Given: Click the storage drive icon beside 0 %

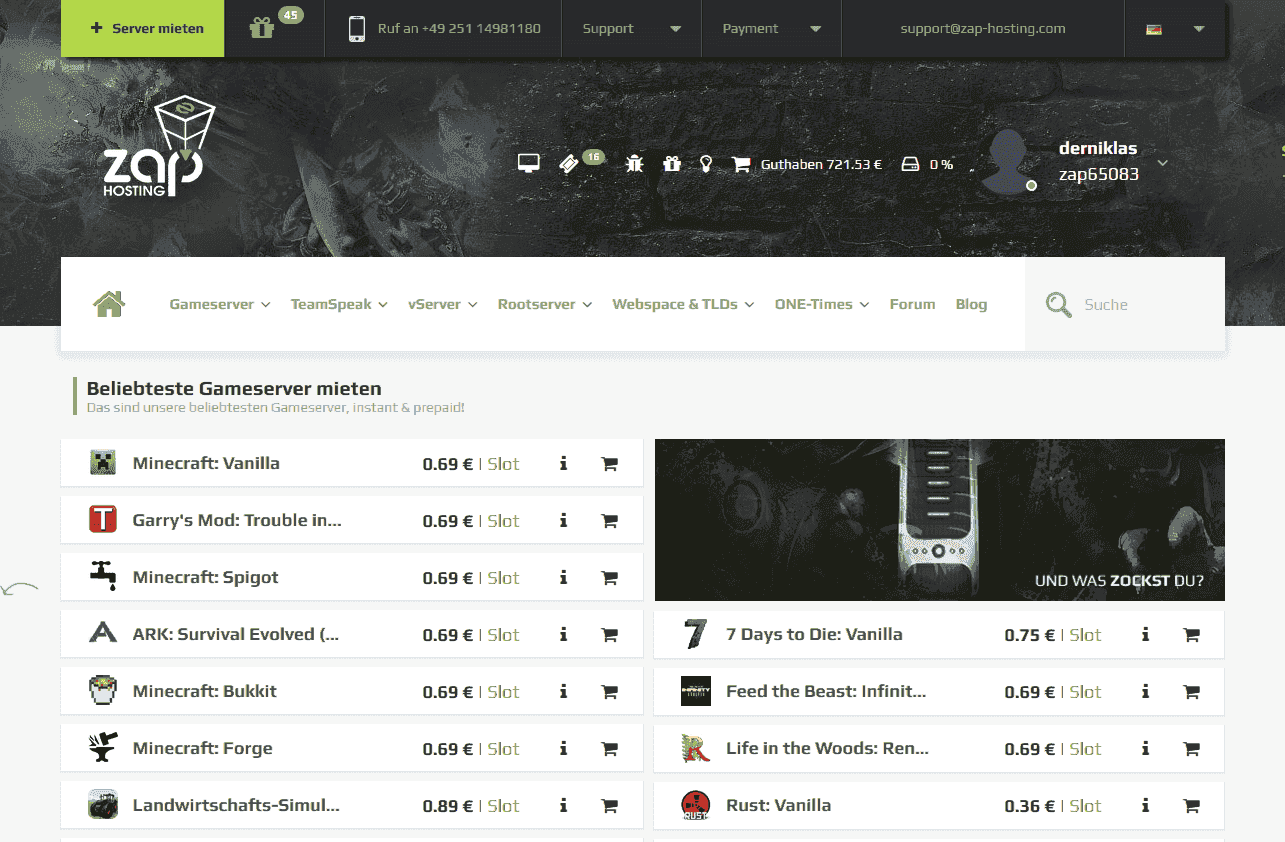Looking at the screenshot, I should [910, 164].
